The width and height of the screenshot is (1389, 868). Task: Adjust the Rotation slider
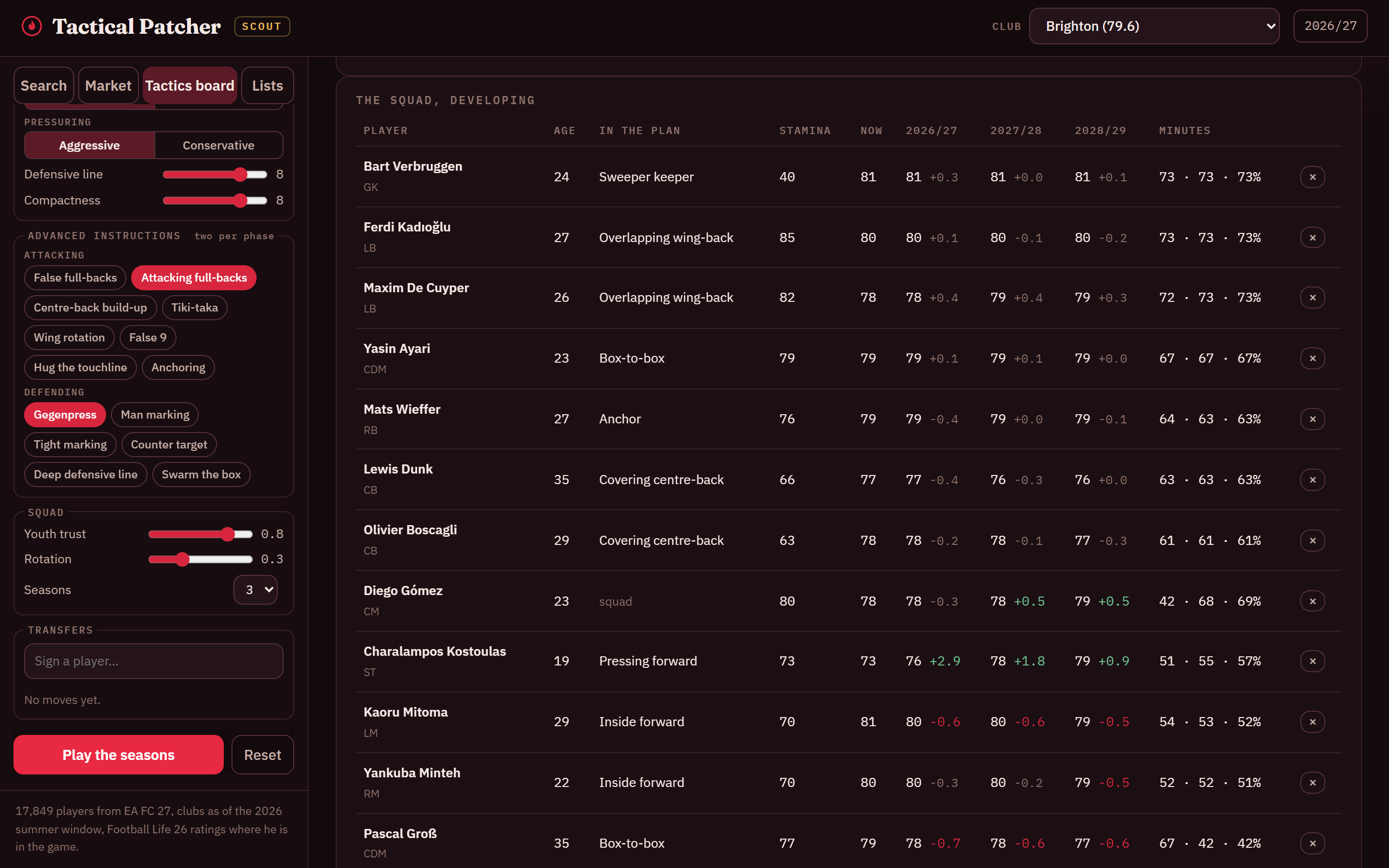(200, 559)
